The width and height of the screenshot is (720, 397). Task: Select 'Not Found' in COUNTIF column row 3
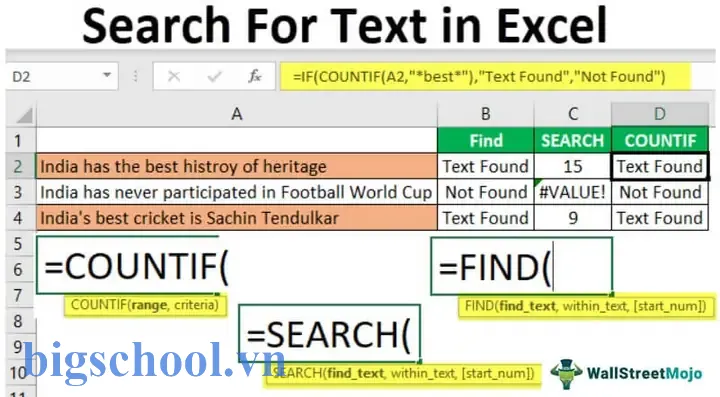660,192
